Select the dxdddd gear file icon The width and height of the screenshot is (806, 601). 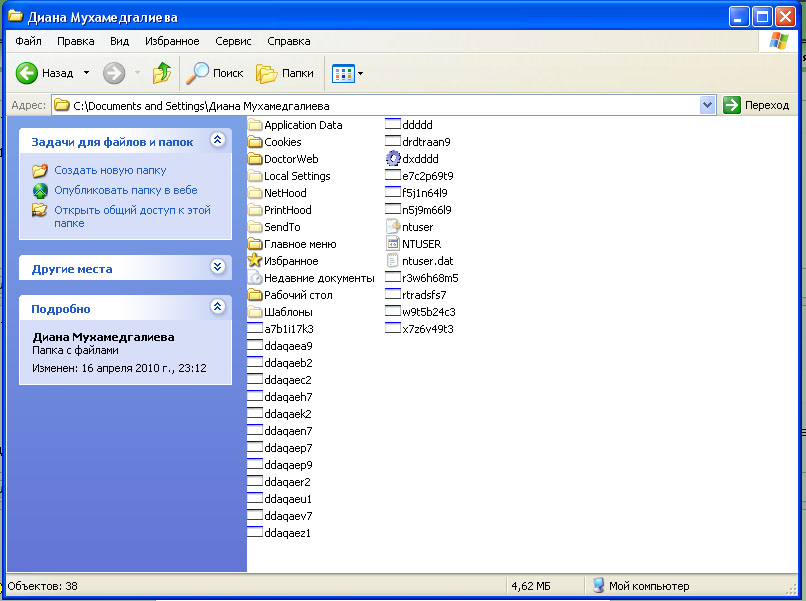point(393,158)
